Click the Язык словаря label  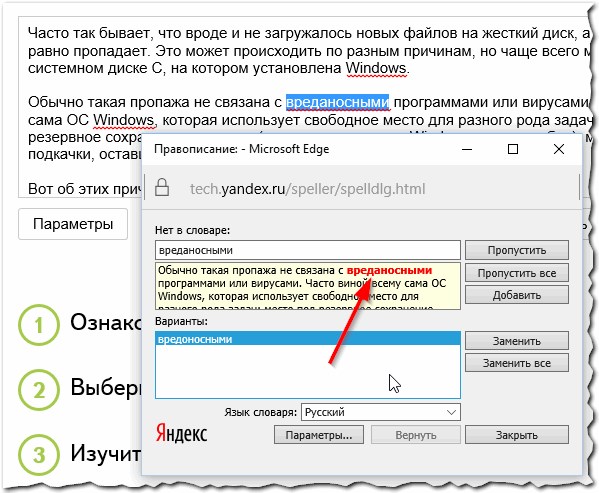(x=261, y=412)
